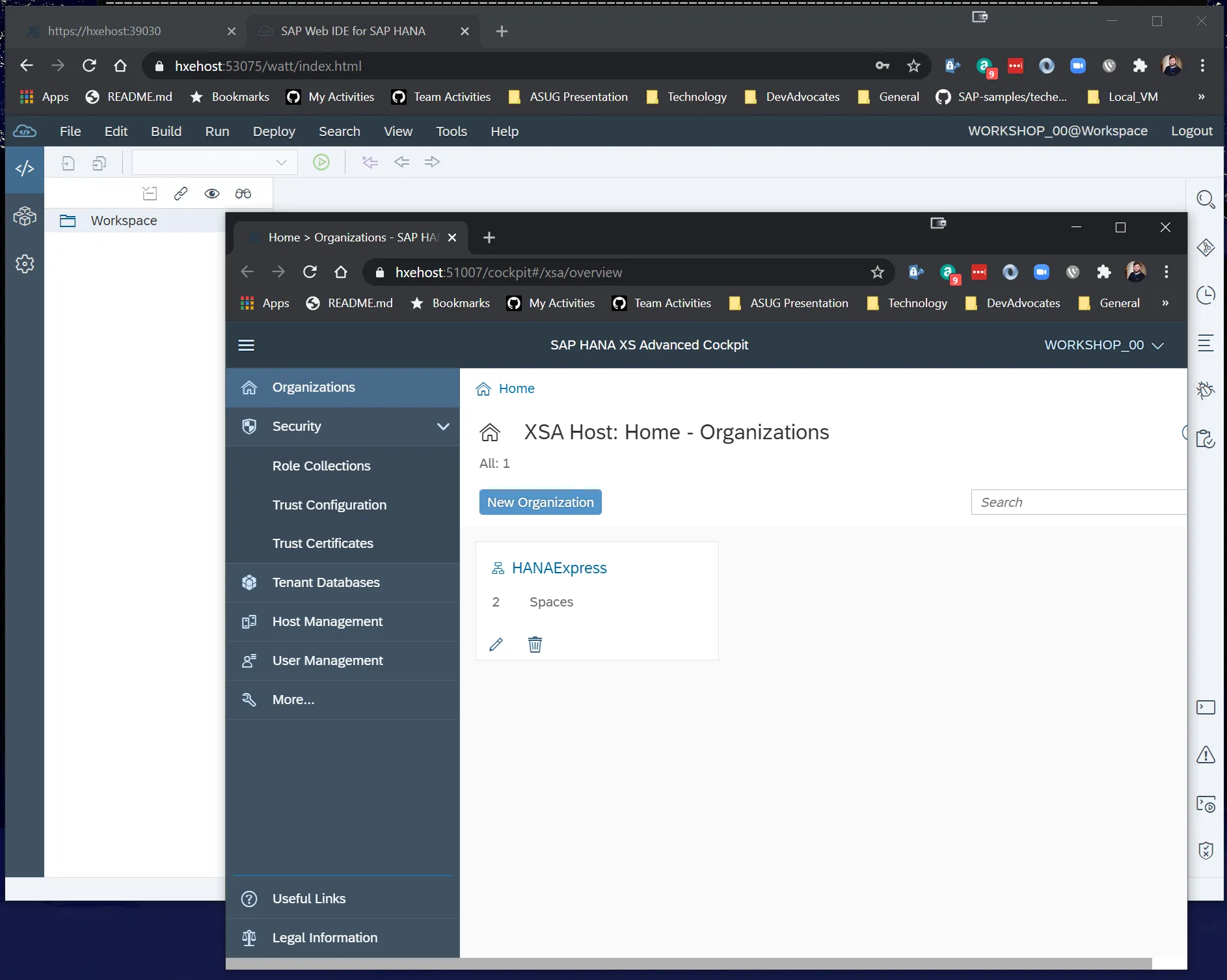The image size is (1227, 980).
Task: Open the Web IDE Development perspective icon
Action: pyautogui.click(x=25, y=169)
